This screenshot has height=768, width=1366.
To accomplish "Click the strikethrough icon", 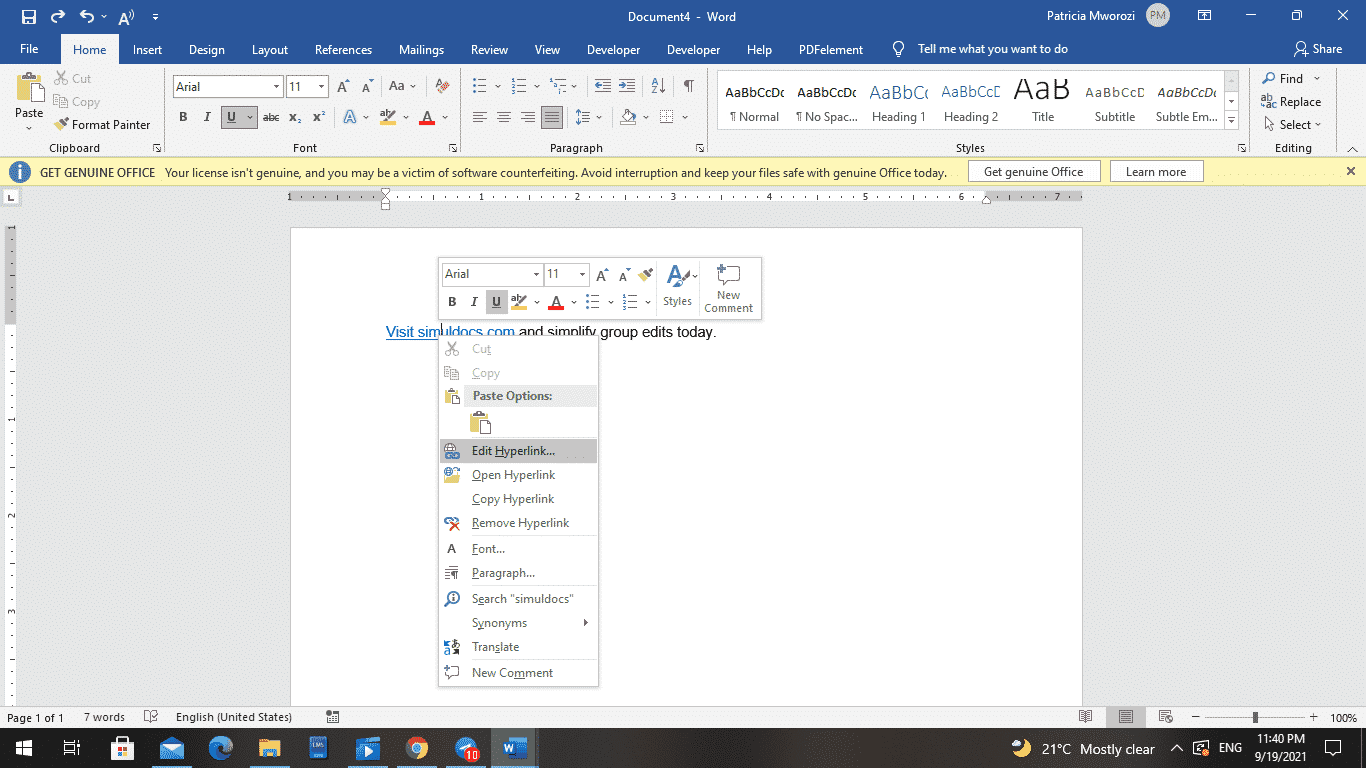I will pos(271,117).
